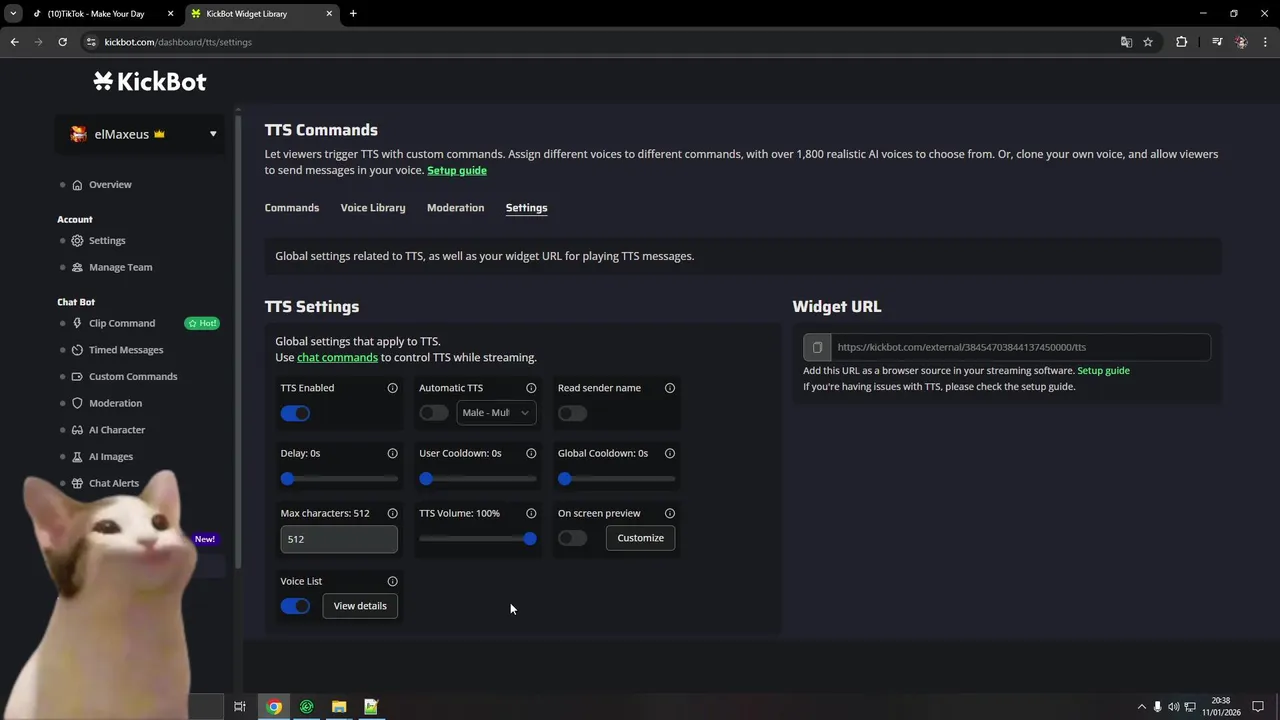The height and width of the screenshot is (720, 1280).
Task: Open Chrome extensions puzzle icon
Action: [x=1182, y=42]
